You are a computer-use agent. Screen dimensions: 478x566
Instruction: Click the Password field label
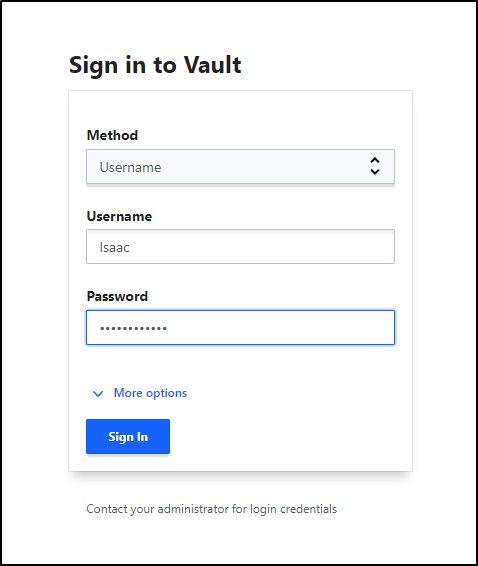tap(117, 296)
